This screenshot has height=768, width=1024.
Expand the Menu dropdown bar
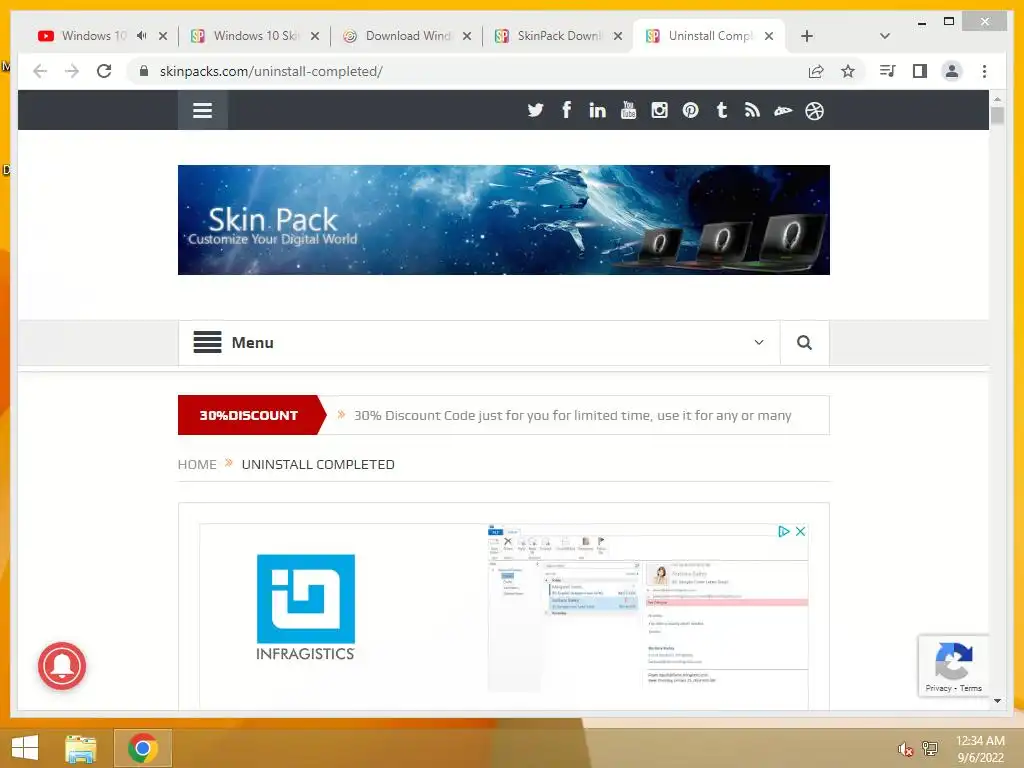[x=479, y=342]
